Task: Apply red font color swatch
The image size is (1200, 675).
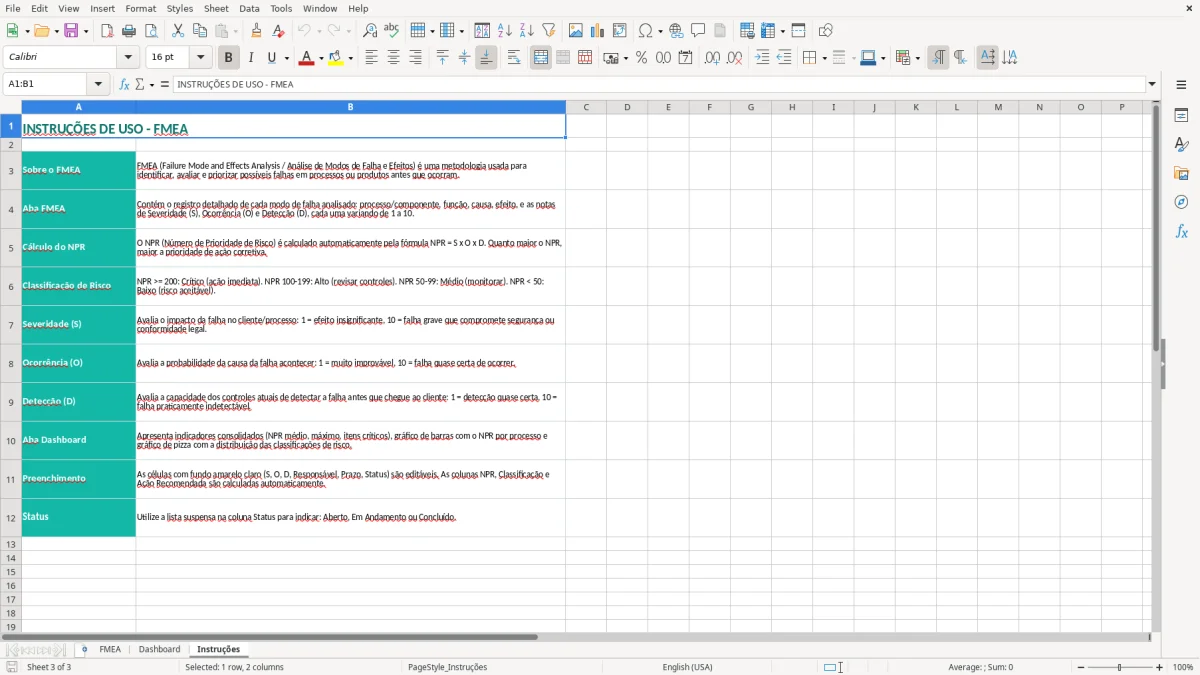Action: click(306, 58)
